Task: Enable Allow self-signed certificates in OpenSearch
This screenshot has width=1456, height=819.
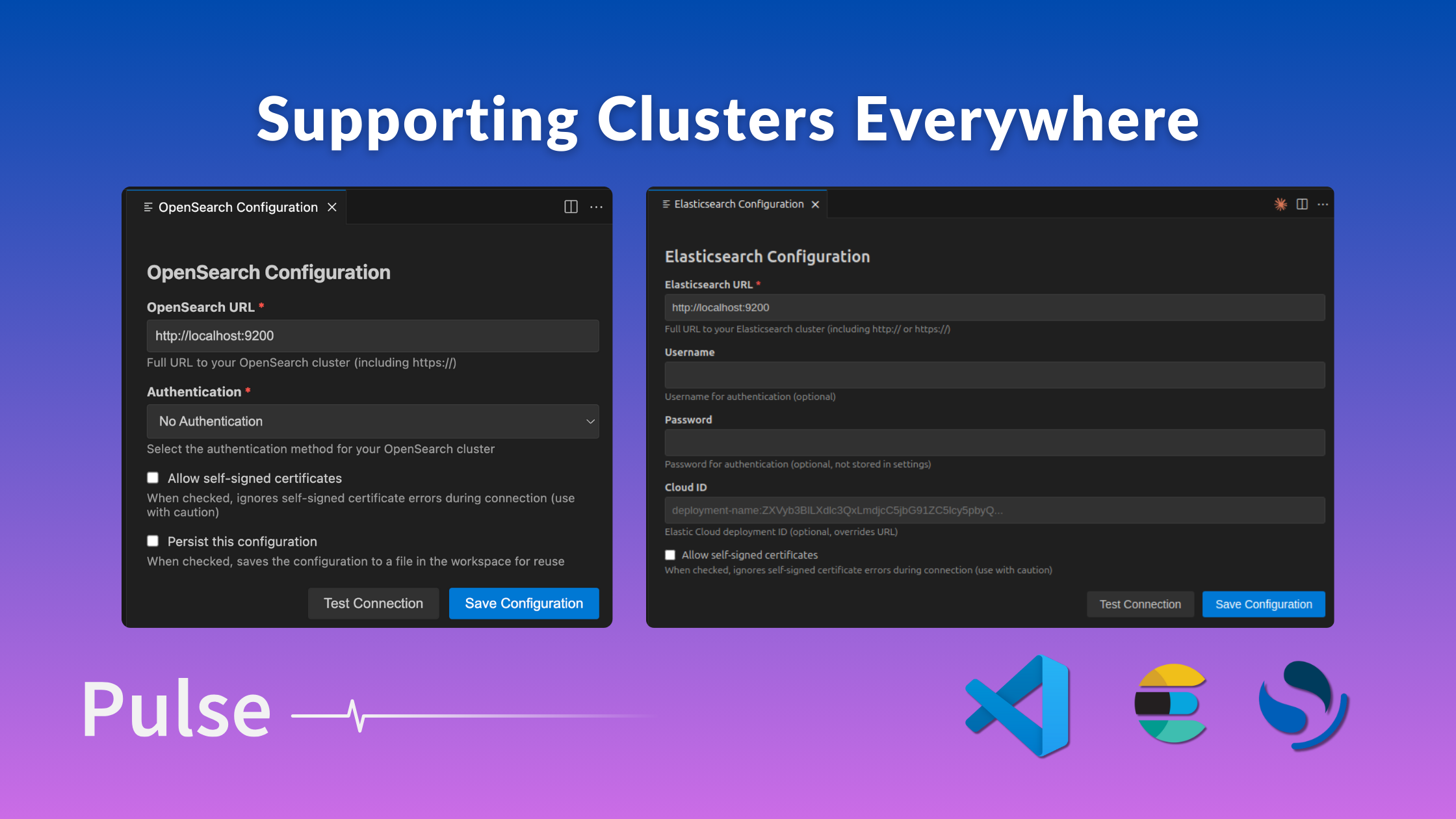Action: pos(153,478)
